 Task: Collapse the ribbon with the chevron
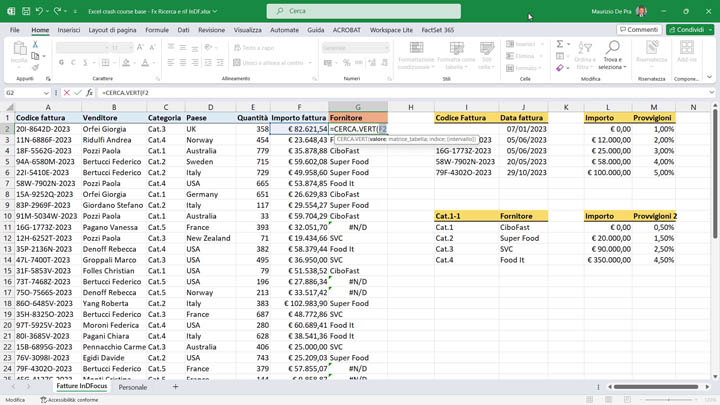[709, 77]
